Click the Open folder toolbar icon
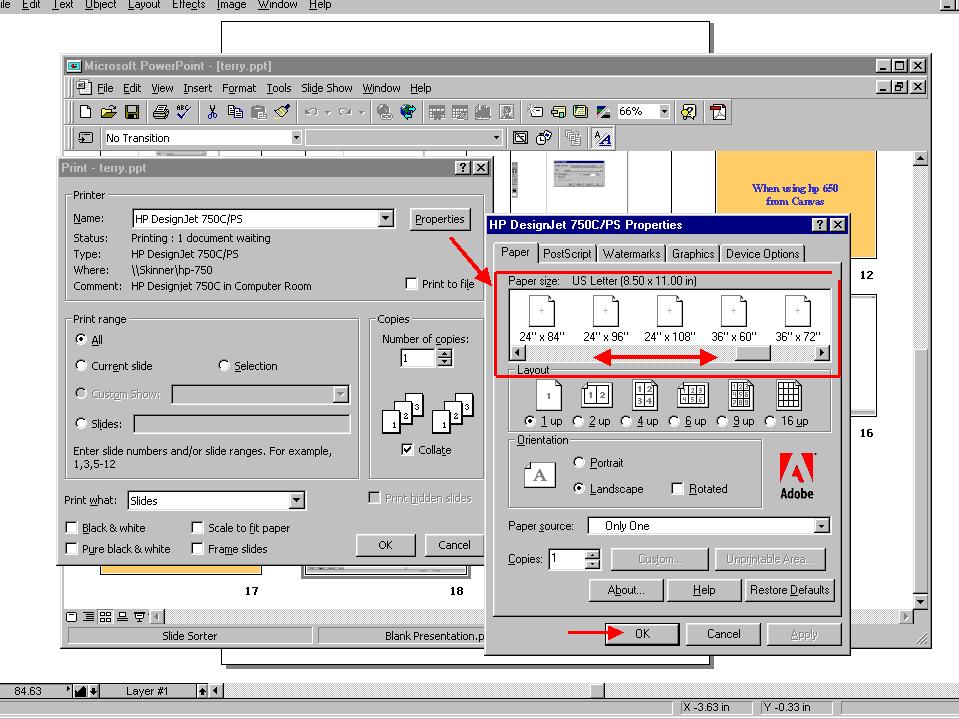This screenshot has width=959, height=719. tap(108, 112)
